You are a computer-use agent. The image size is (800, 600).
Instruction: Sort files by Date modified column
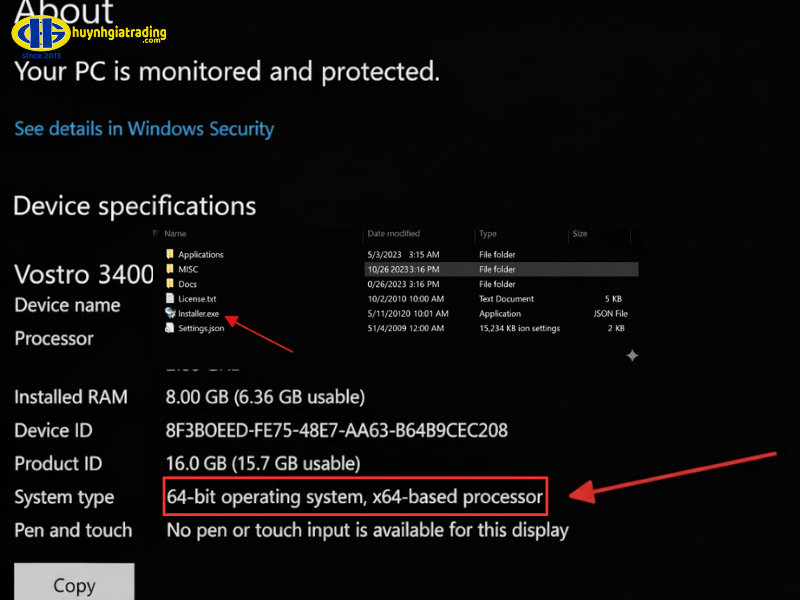coord(394,234)
